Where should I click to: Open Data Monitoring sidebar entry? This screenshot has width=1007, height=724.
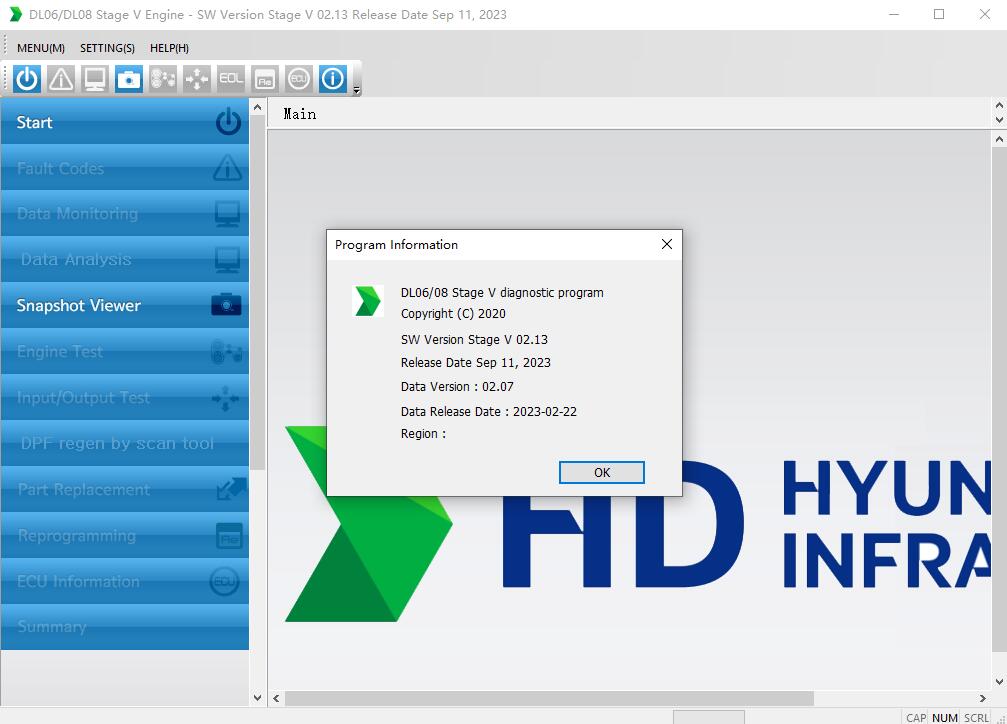click(125, 213)
